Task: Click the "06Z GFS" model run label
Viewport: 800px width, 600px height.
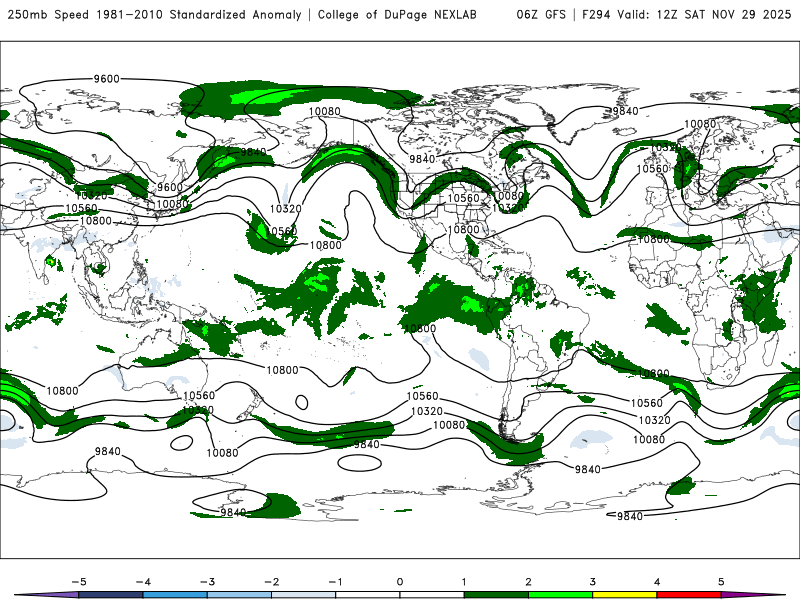Action: pos(541,15)
